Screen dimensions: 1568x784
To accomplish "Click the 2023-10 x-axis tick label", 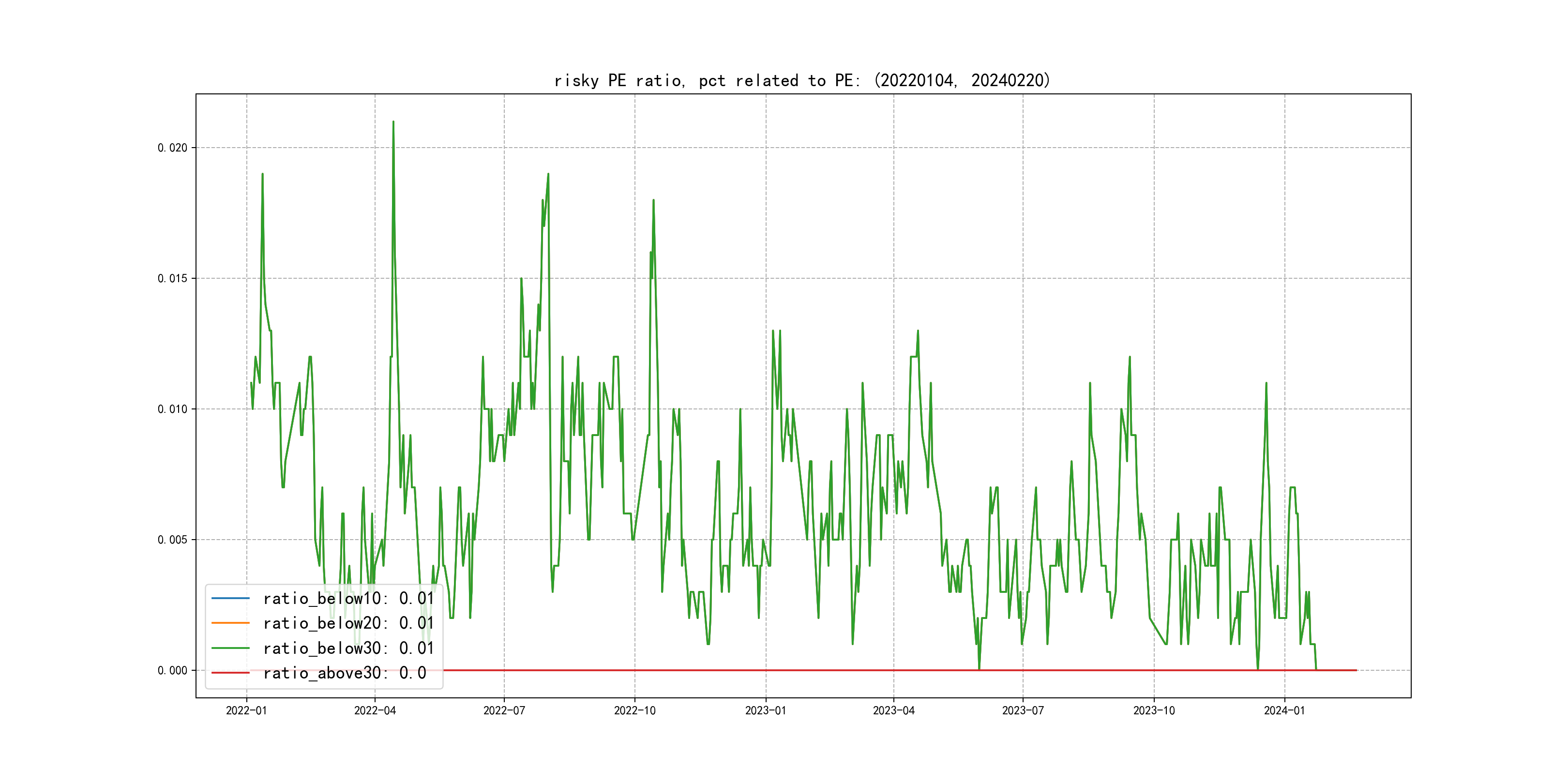I will [1153, 711].
